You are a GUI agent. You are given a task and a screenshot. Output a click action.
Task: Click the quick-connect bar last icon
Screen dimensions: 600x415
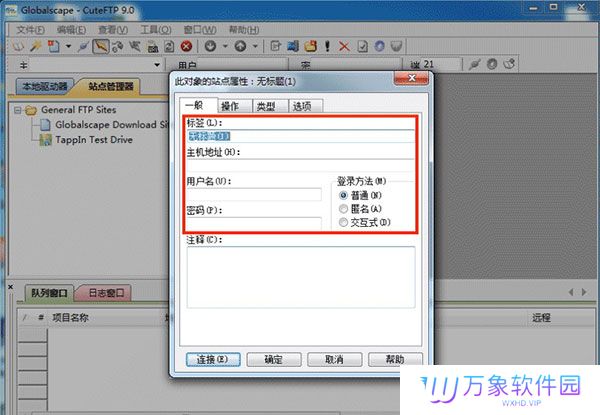point(509,64)
